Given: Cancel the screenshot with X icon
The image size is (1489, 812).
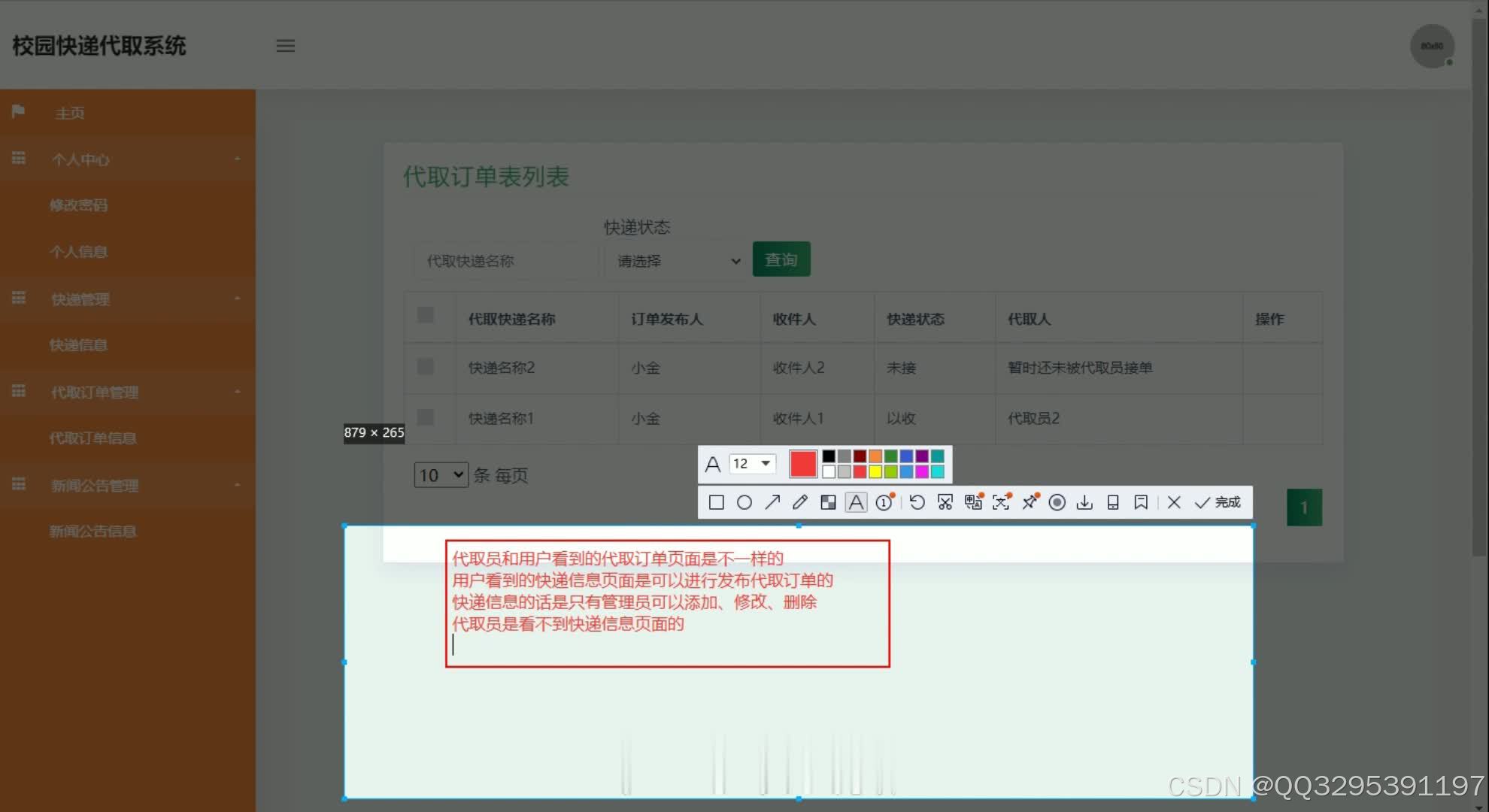Looking at the screenshot, I should 1174,502.
